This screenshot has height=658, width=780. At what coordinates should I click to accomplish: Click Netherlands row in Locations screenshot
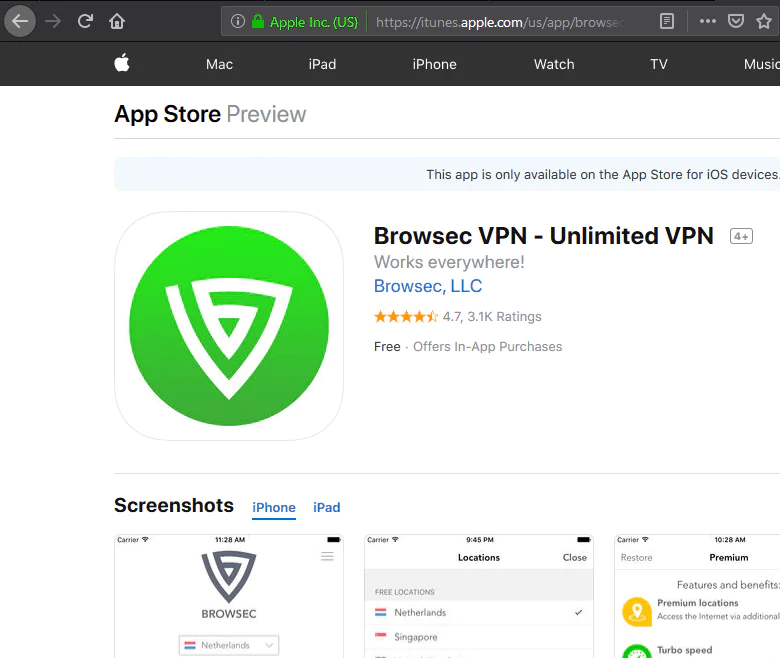pos(479,612)
